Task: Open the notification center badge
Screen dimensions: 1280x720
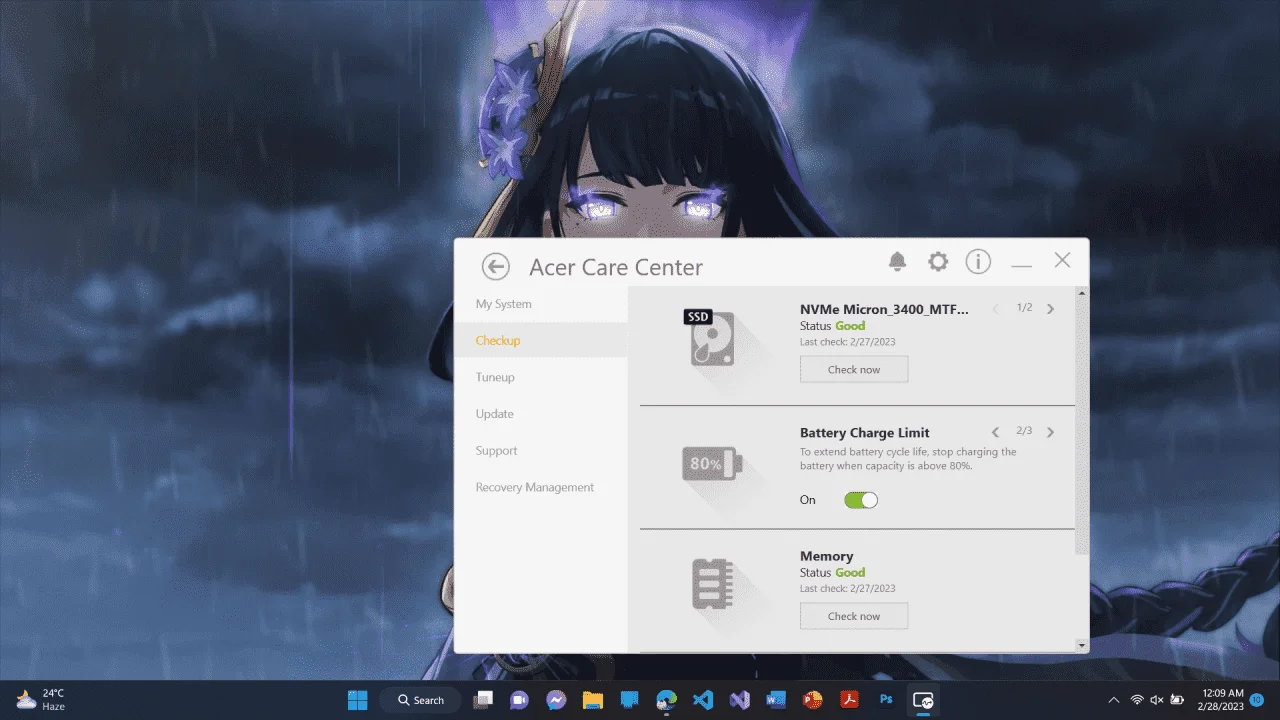Action: pyautogui.click(x=1257, y=699)
